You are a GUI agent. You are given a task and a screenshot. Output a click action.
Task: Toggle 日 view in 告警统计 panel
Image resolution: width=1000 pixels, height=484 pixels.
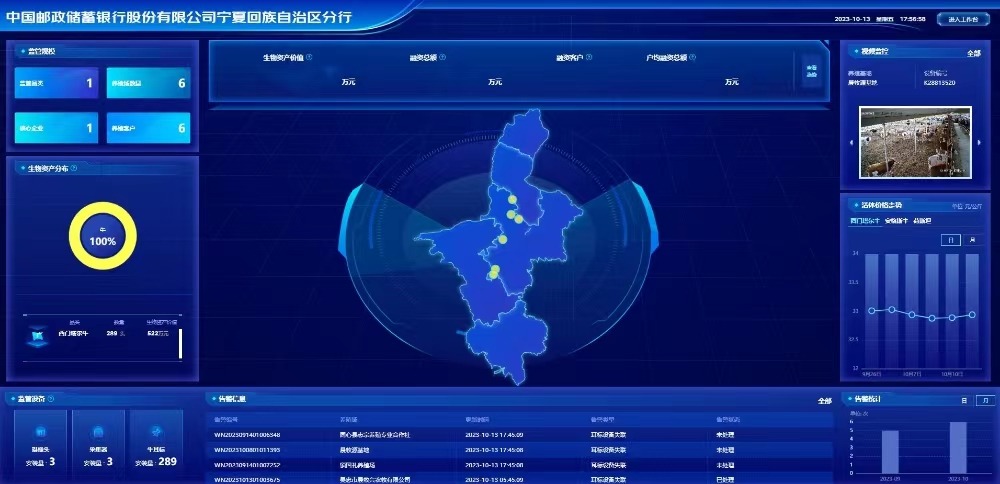pos(964,400)
